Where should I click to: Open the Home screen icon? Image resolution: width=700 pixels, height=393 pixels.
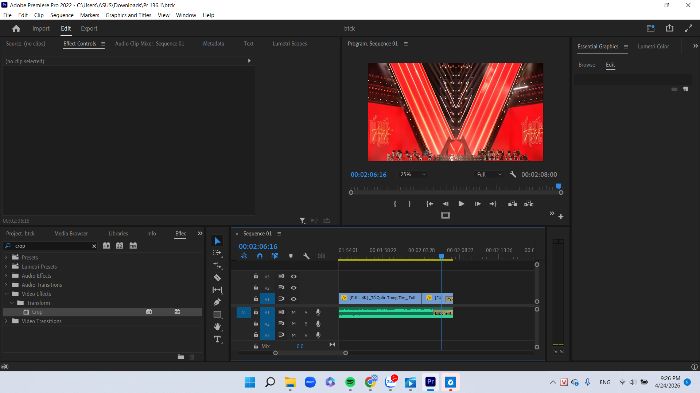16,29
